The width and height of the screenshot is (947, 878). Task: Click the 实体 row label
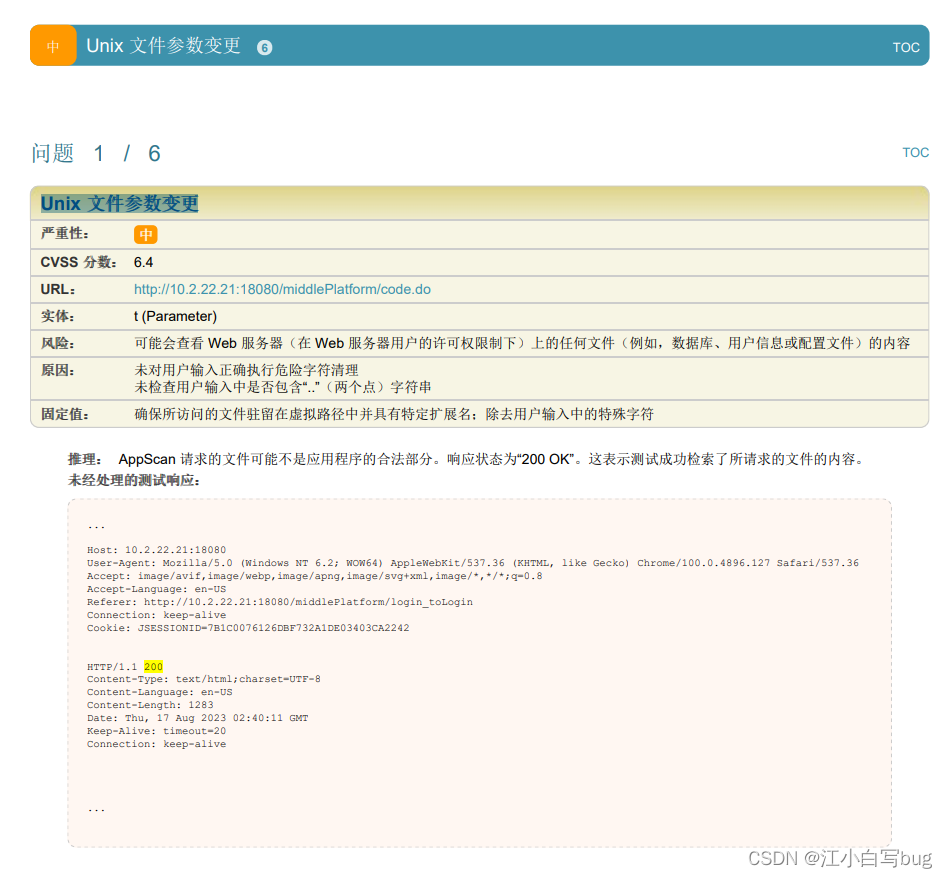click(57, 316)
